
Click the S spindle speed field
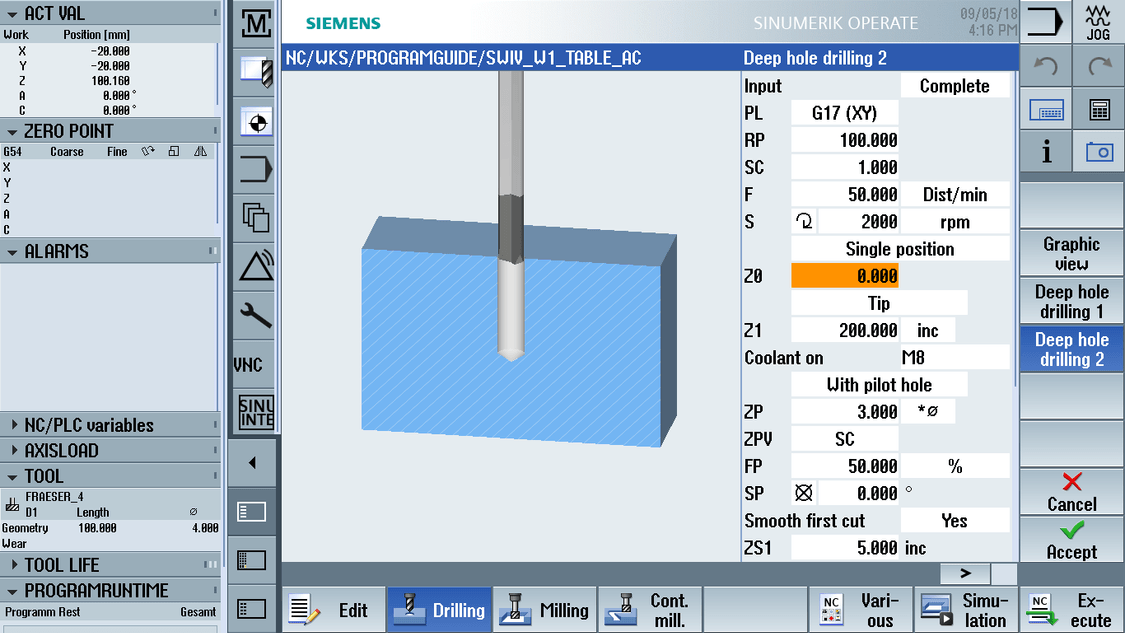pos(858,222)
